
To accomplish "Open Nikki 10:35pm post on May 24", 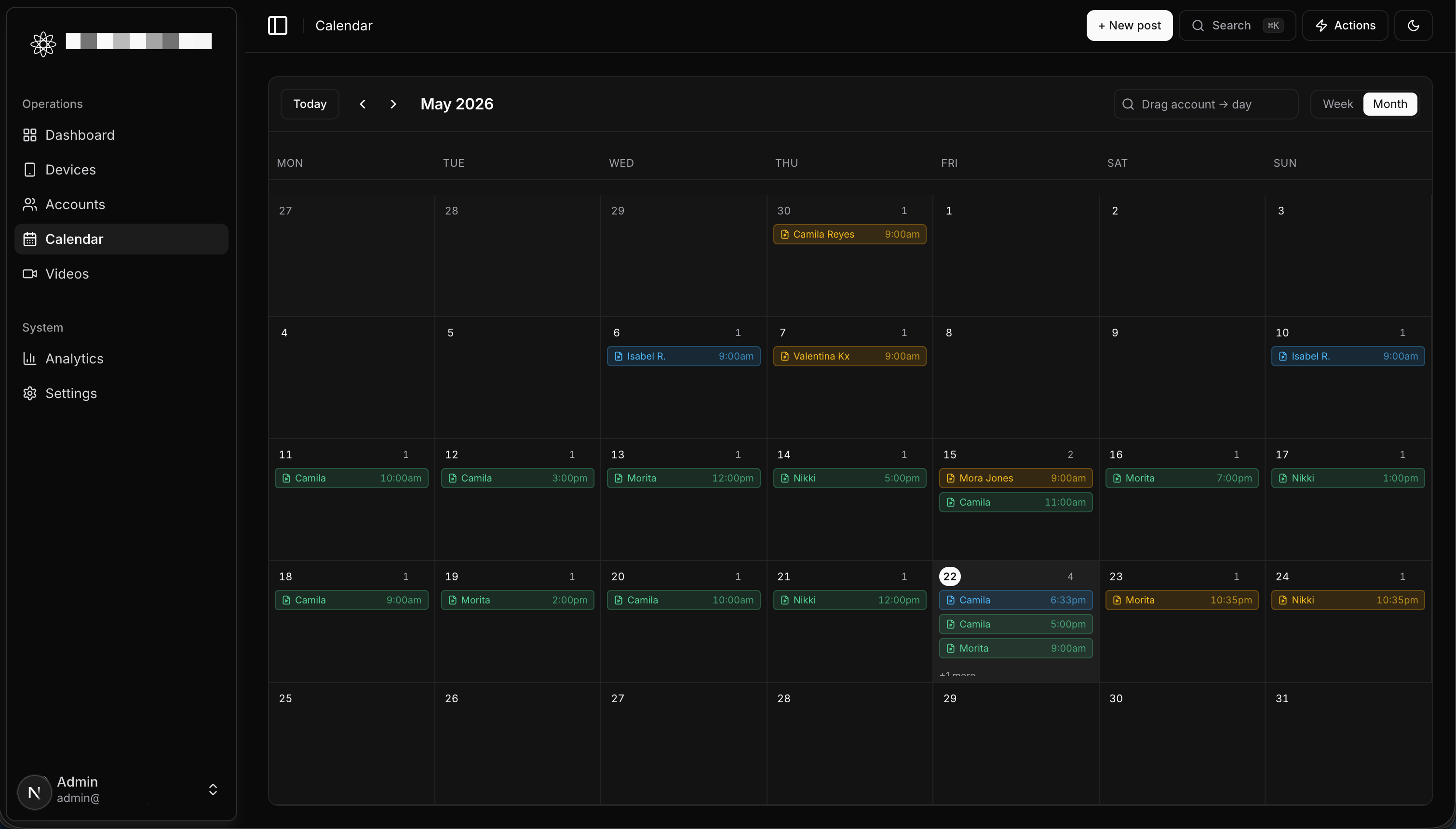I will click(x=1348, y=600).
